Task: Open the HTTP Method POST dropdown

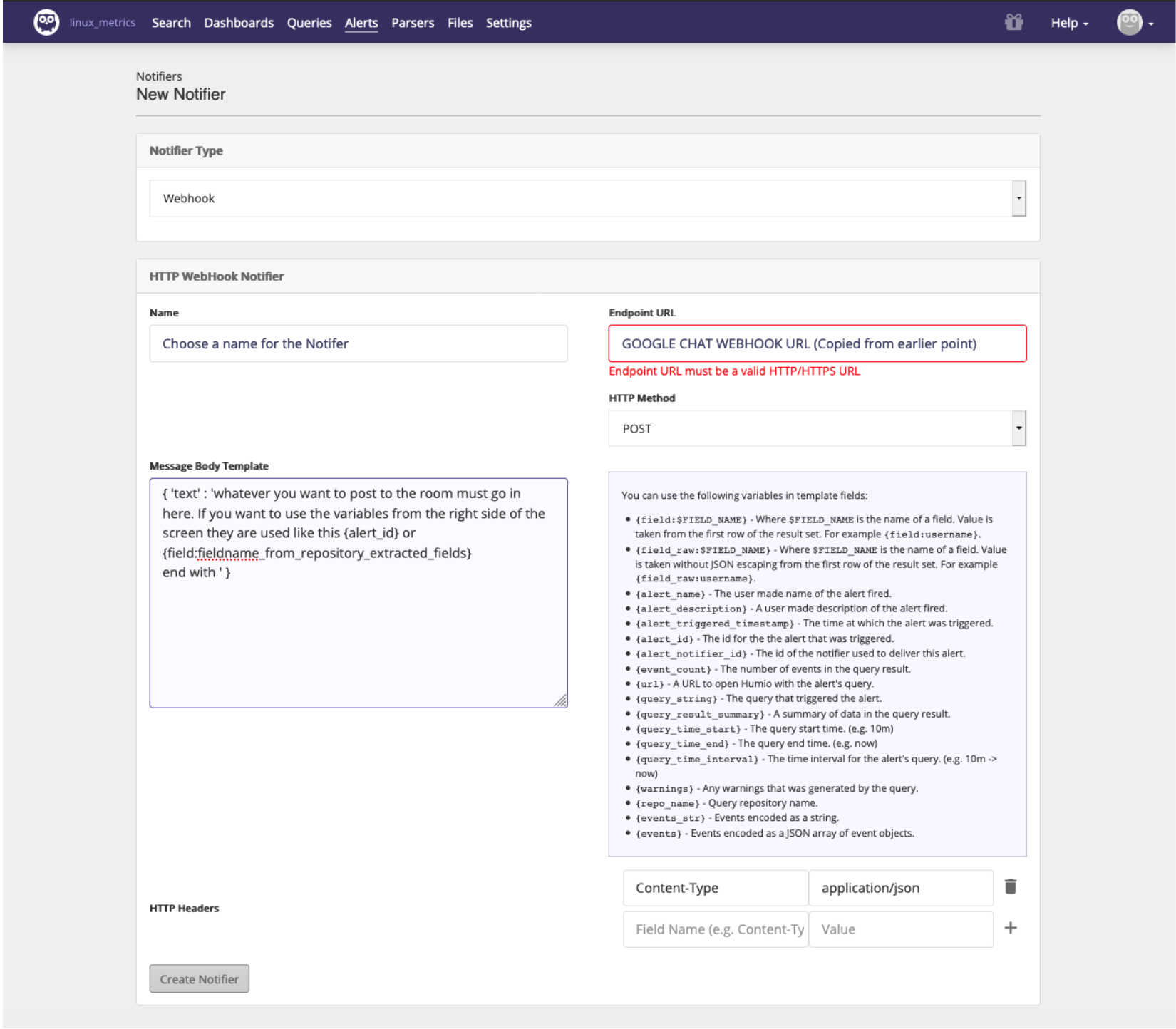Action: (1018, 428)
